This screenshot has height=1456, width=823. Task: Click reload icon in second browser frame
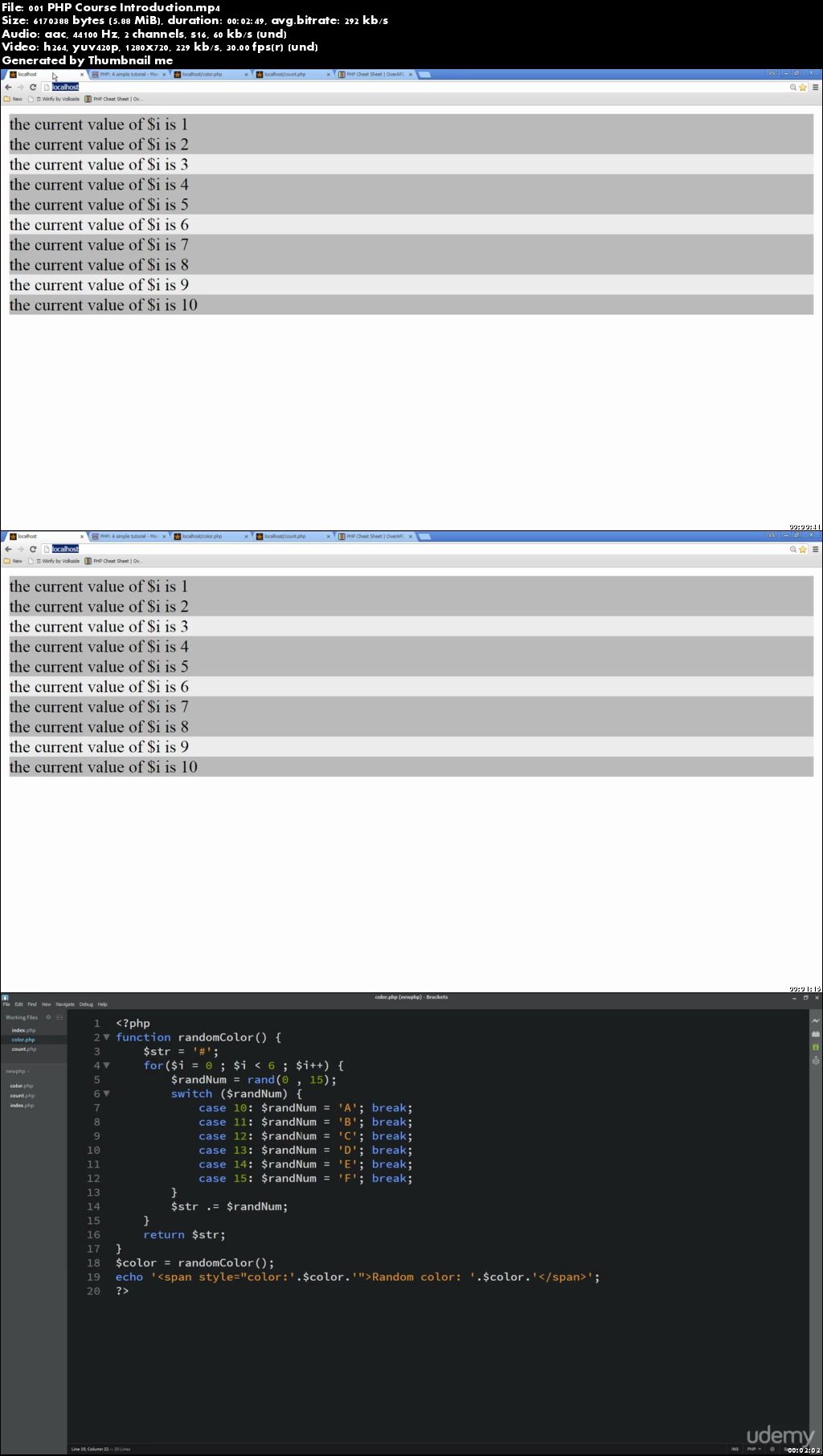[33, 549]
